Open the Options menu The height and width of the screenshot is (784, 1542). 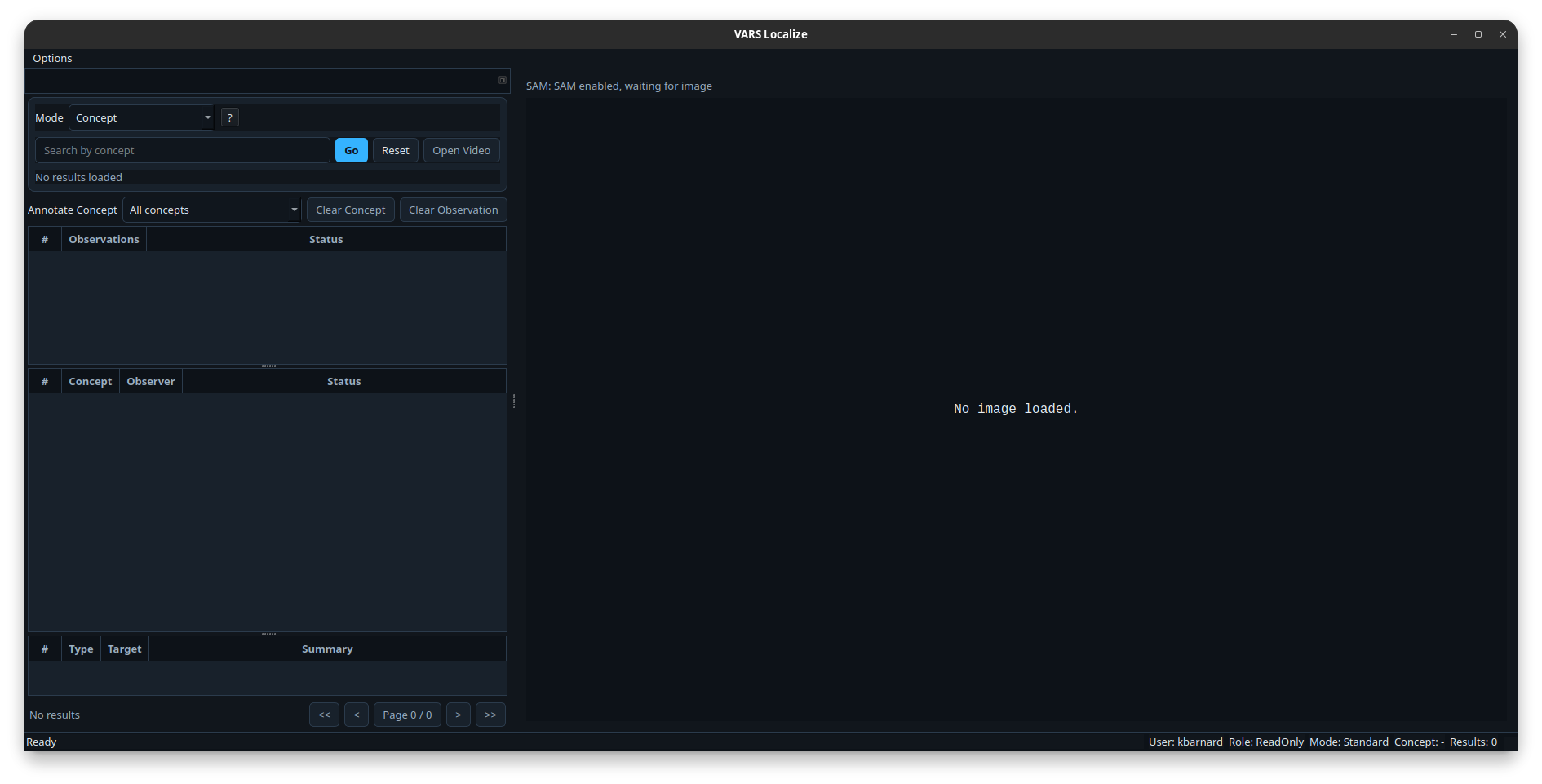pos(52,58)
